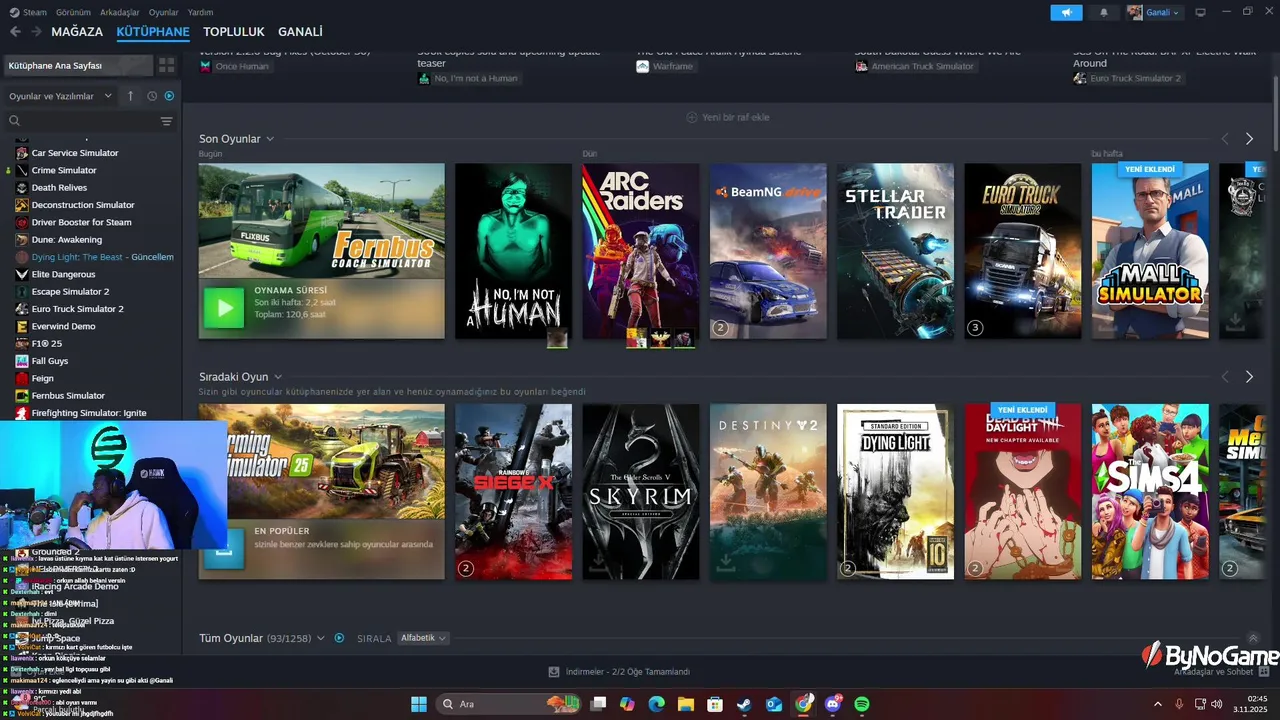The width and height of the screenshot is (1280, 720).
Task: Open Spotify from the taskbar
Action: pyautogui.click(x=862, y=704)
